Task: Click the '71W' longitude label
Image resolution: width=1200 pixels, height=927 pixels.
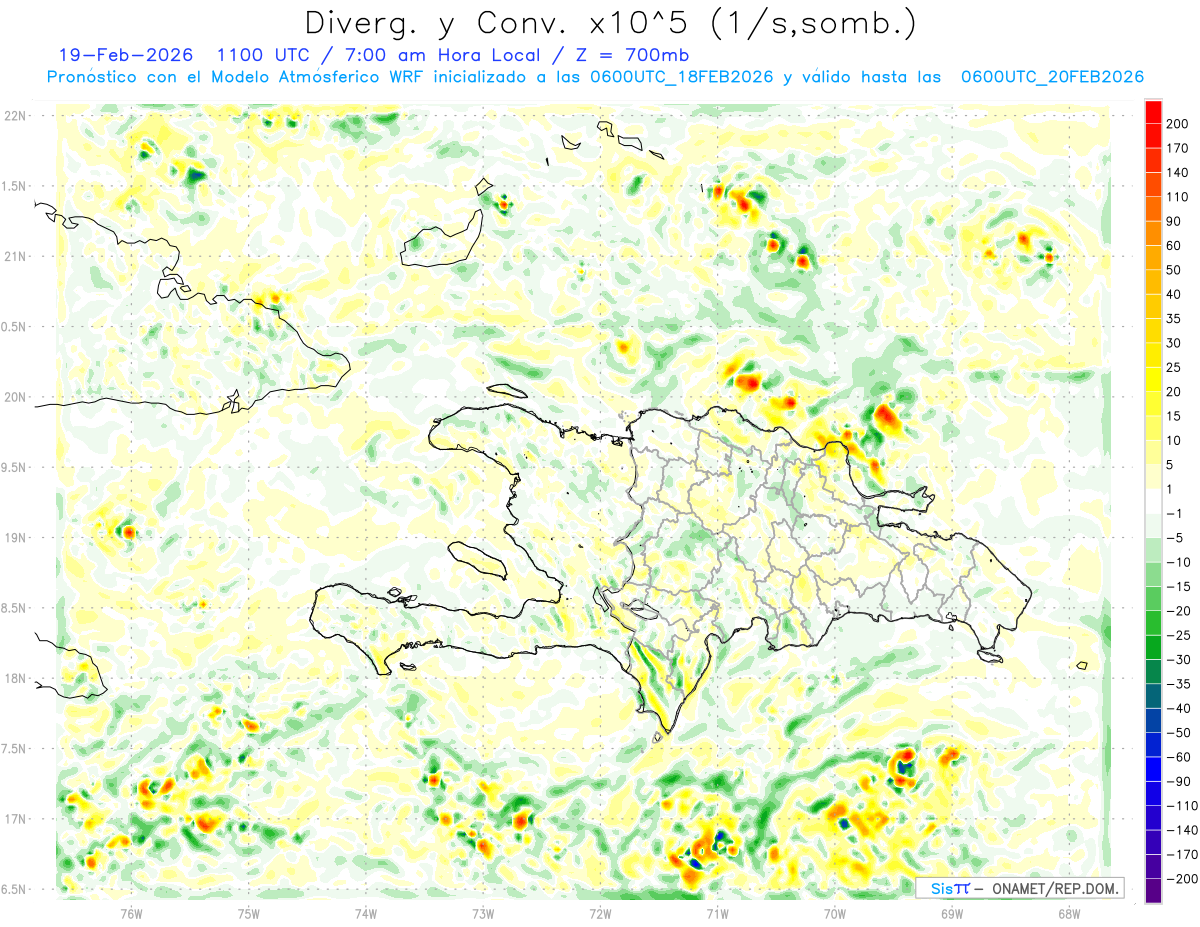Action: point(717,914)
